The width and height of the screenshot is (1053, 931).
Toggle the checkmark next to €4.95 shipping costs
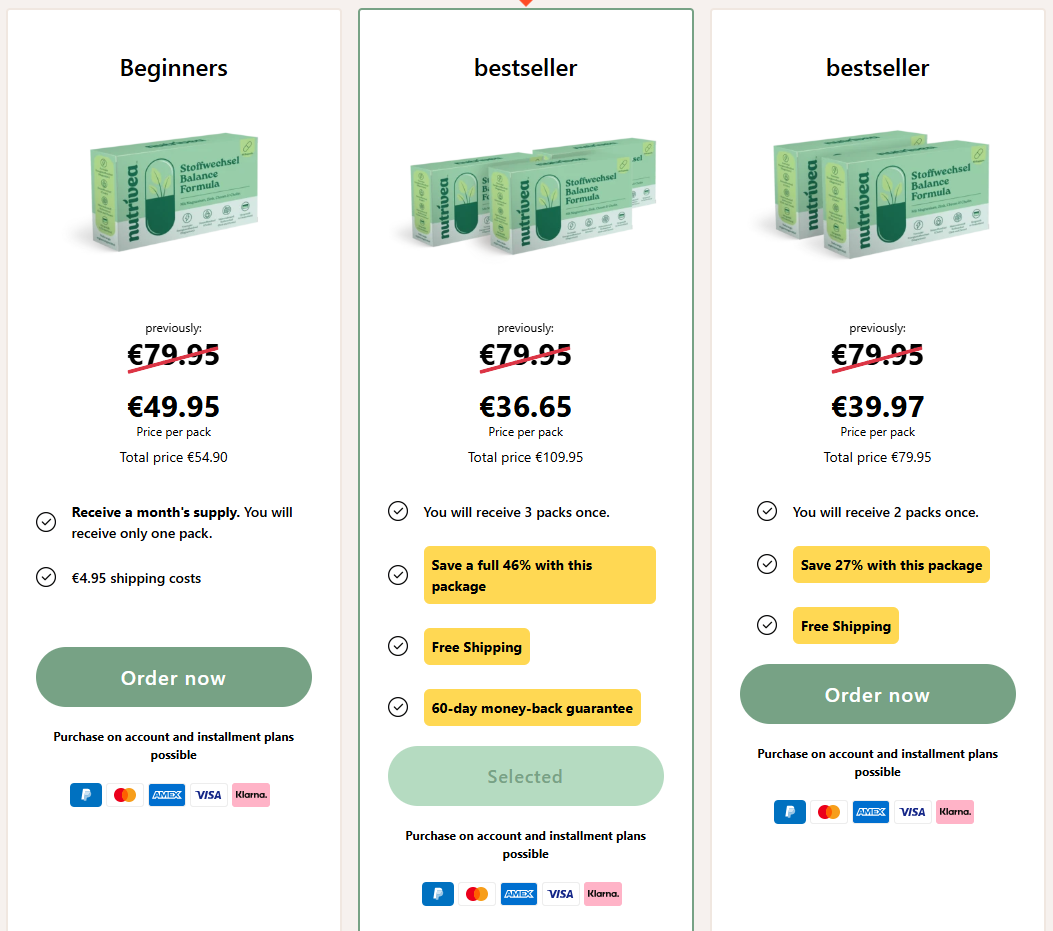point(46,577)
